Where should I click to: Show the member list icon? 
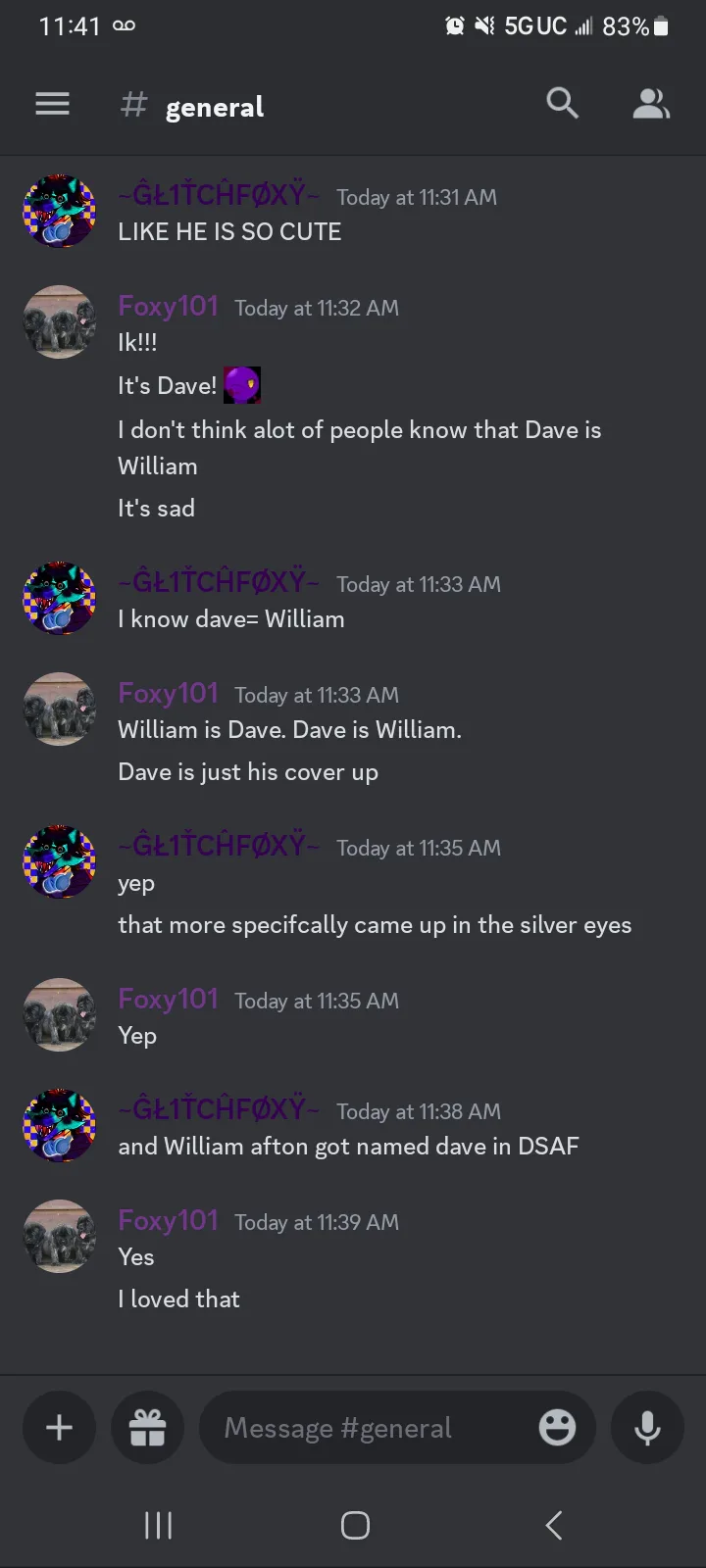[650, 104]
